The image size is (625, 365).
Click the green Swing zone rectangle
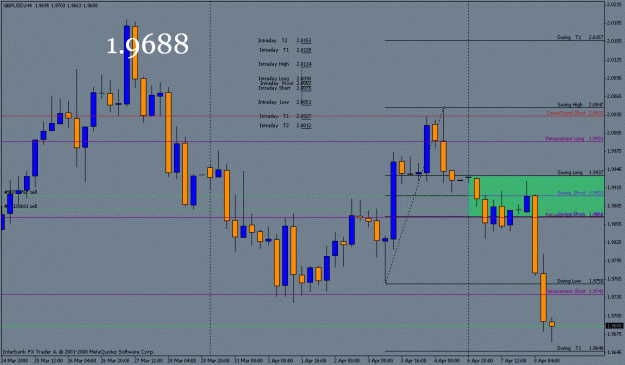tap(537, 196)
